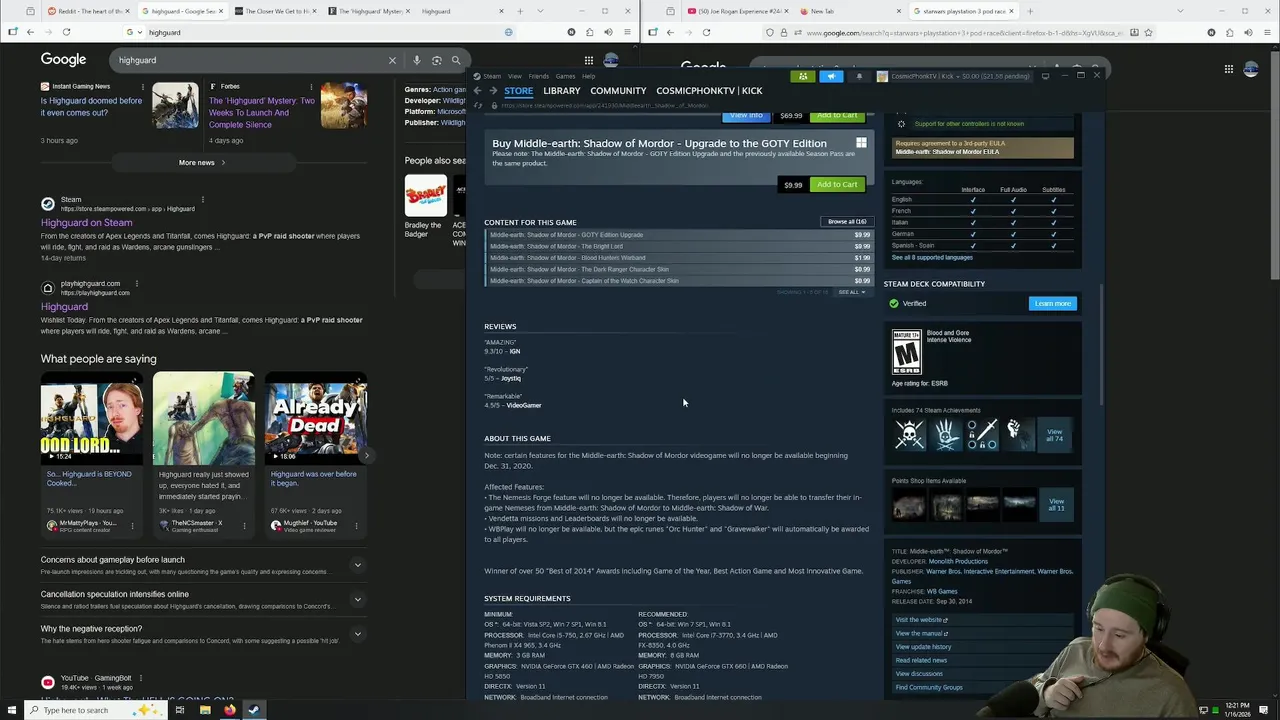The image size is (1280, 720).
Task: Open the Google apps grid in left browser
Action: click(588, 60)
